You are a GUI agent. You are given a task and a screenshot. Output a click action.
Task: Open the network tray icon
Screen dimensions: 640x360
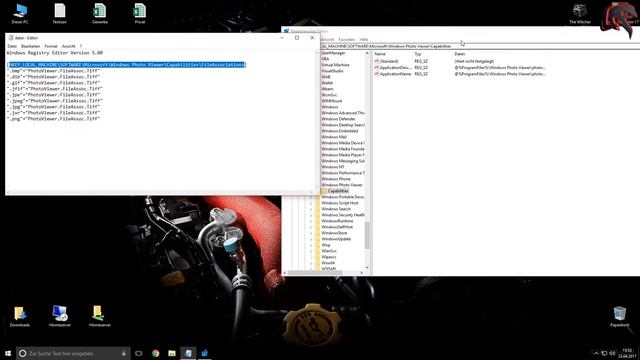(x=604, y=353)
